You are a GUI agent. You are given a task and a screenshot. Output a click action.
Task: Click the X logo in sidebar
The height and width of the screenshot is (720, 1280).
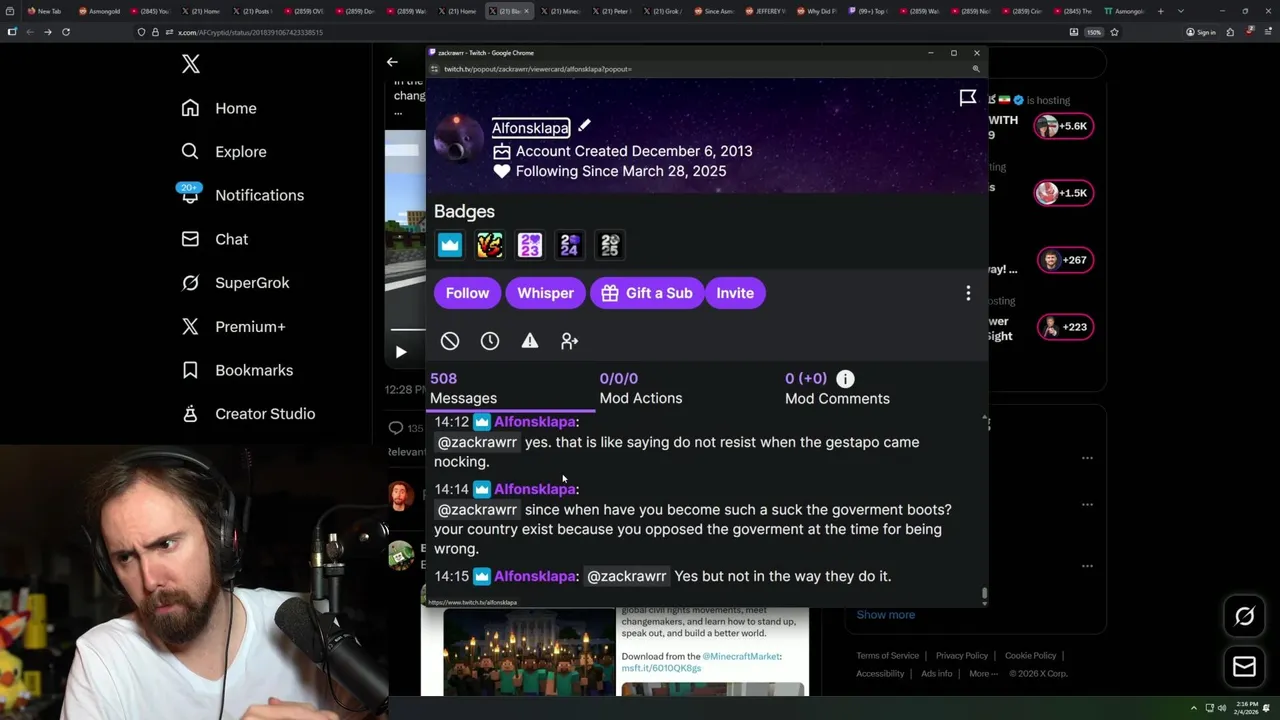[191, 65]
